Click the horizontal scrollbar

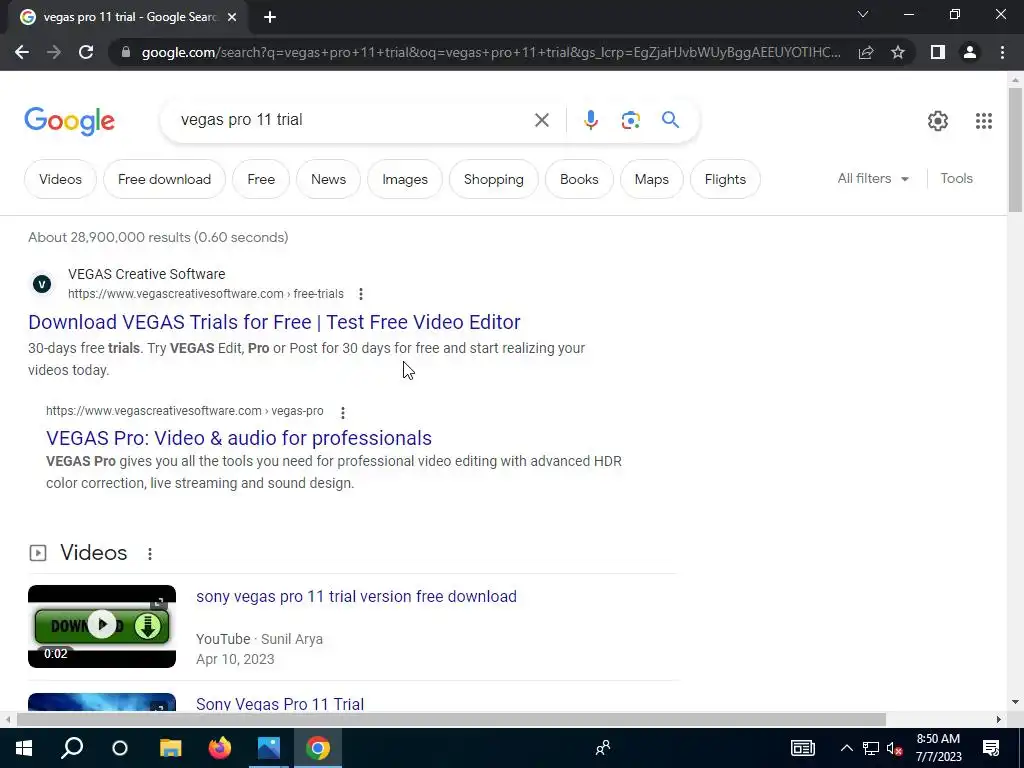[x=451, y=720]
